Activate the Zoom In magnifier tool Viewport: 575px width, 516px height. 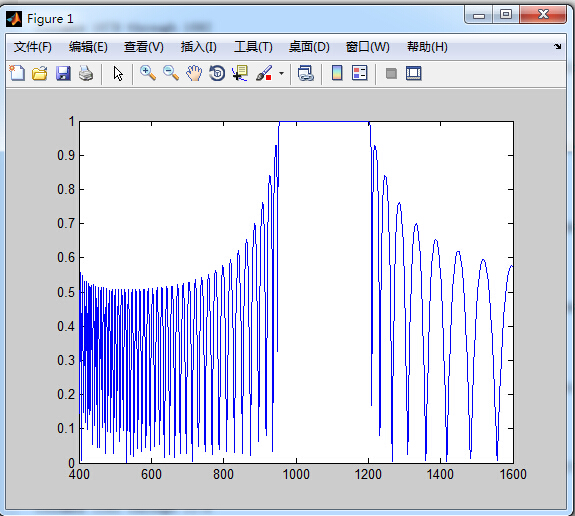(148, 73)
